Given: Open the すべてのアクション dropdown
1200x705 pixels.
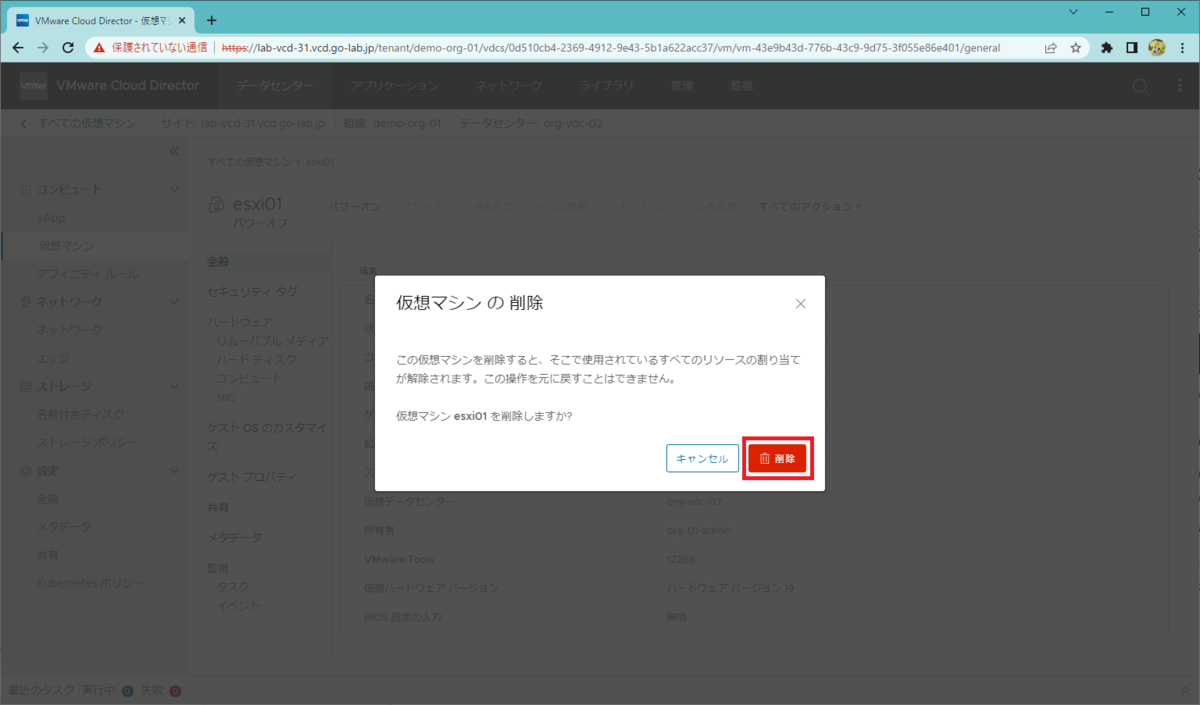Looking at the screenshot, I should 810,206.
